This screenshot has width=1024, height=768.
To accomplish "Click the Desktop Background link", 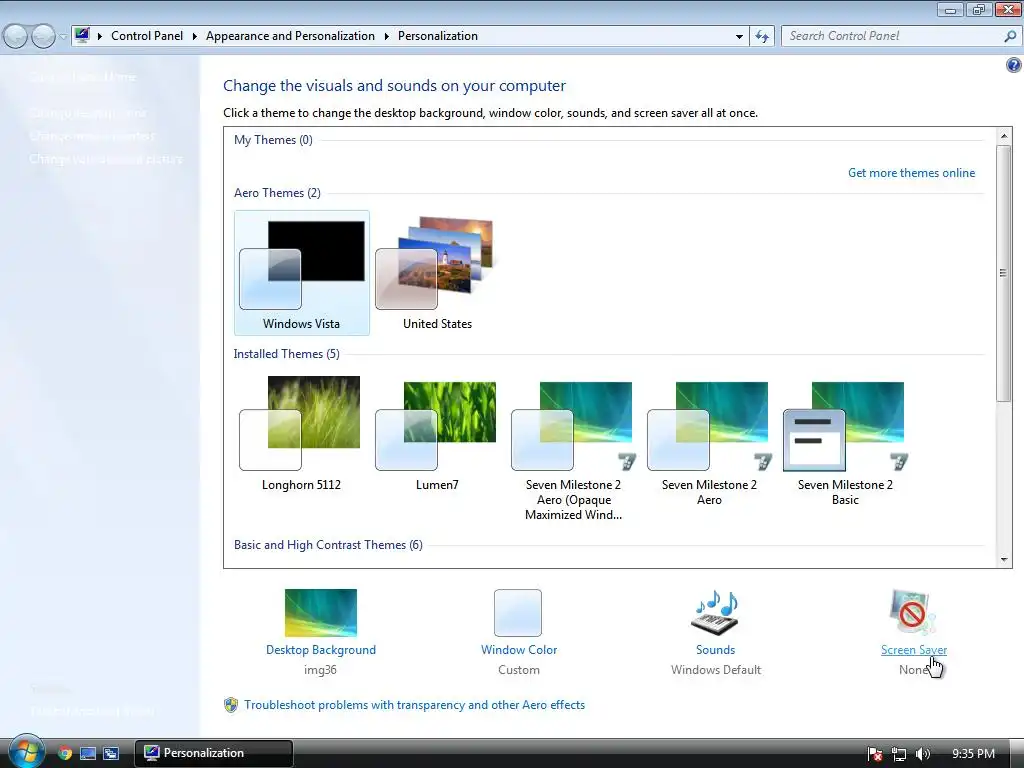I will tap(321, 650).
